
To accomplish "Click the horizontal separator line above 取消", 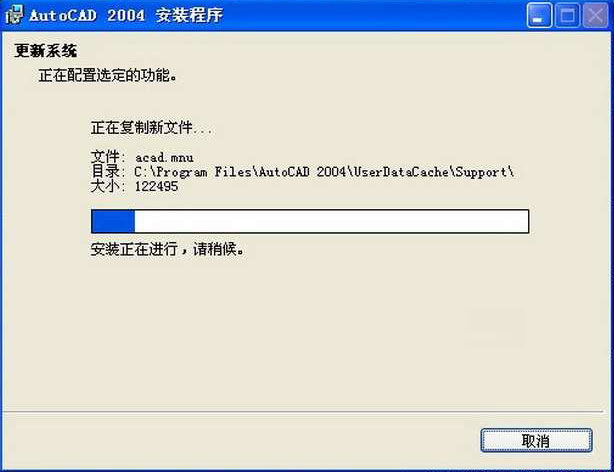I will 302,412.
